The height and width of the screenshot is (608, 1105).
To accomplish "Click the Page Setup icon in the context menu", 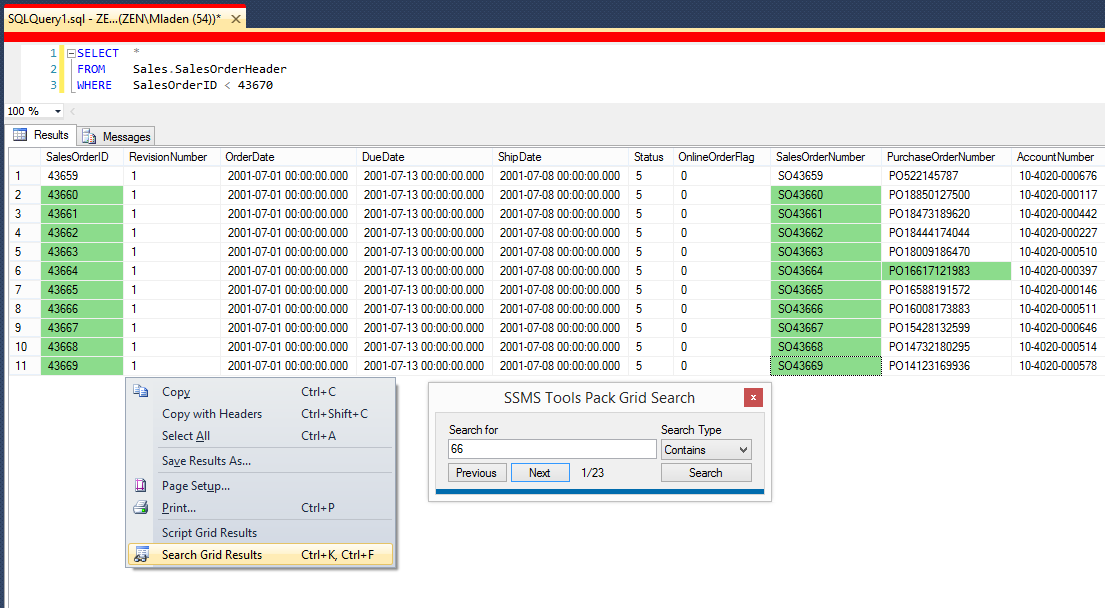I will 141,486.
